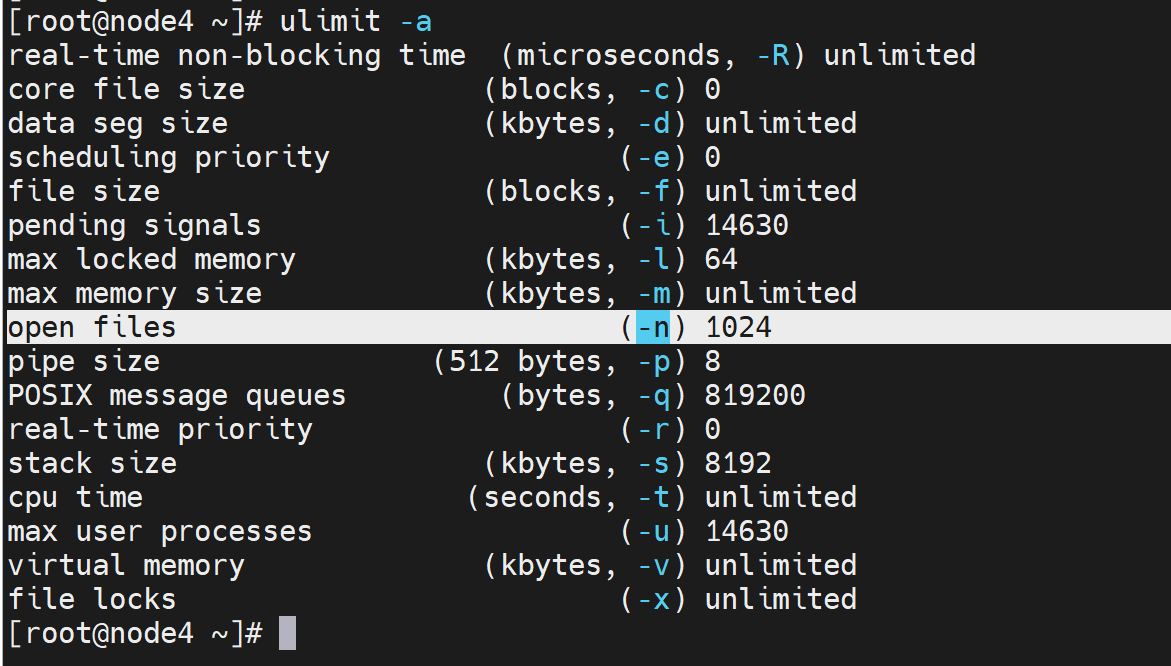Click the "max user processes" label
Screen dimensions: 1171x666
160,531
